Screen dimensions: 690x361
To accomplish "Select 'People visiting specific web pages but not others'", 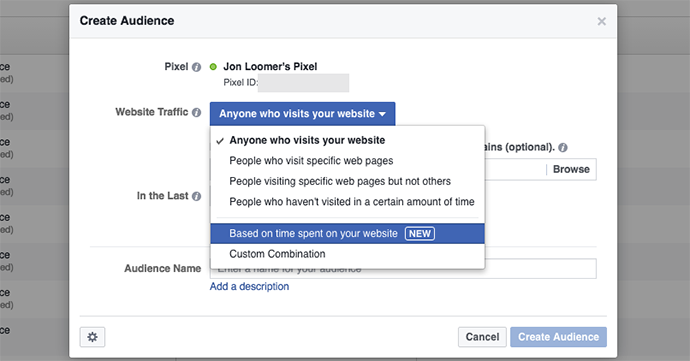I will click(348, 181).
